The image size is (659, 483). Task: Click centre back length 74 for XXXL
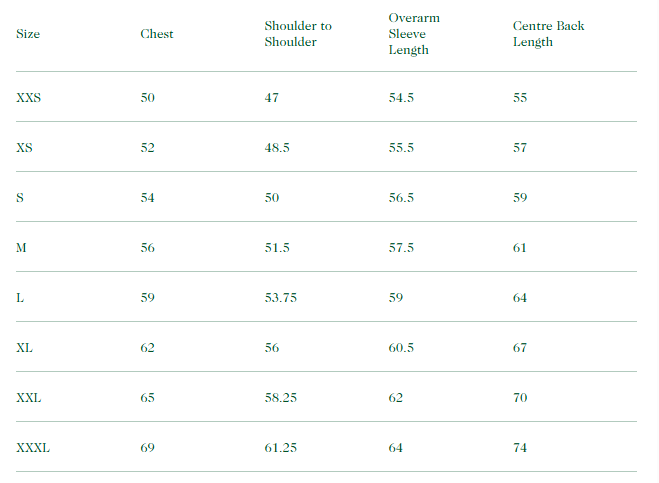click(x=520, y=448)
